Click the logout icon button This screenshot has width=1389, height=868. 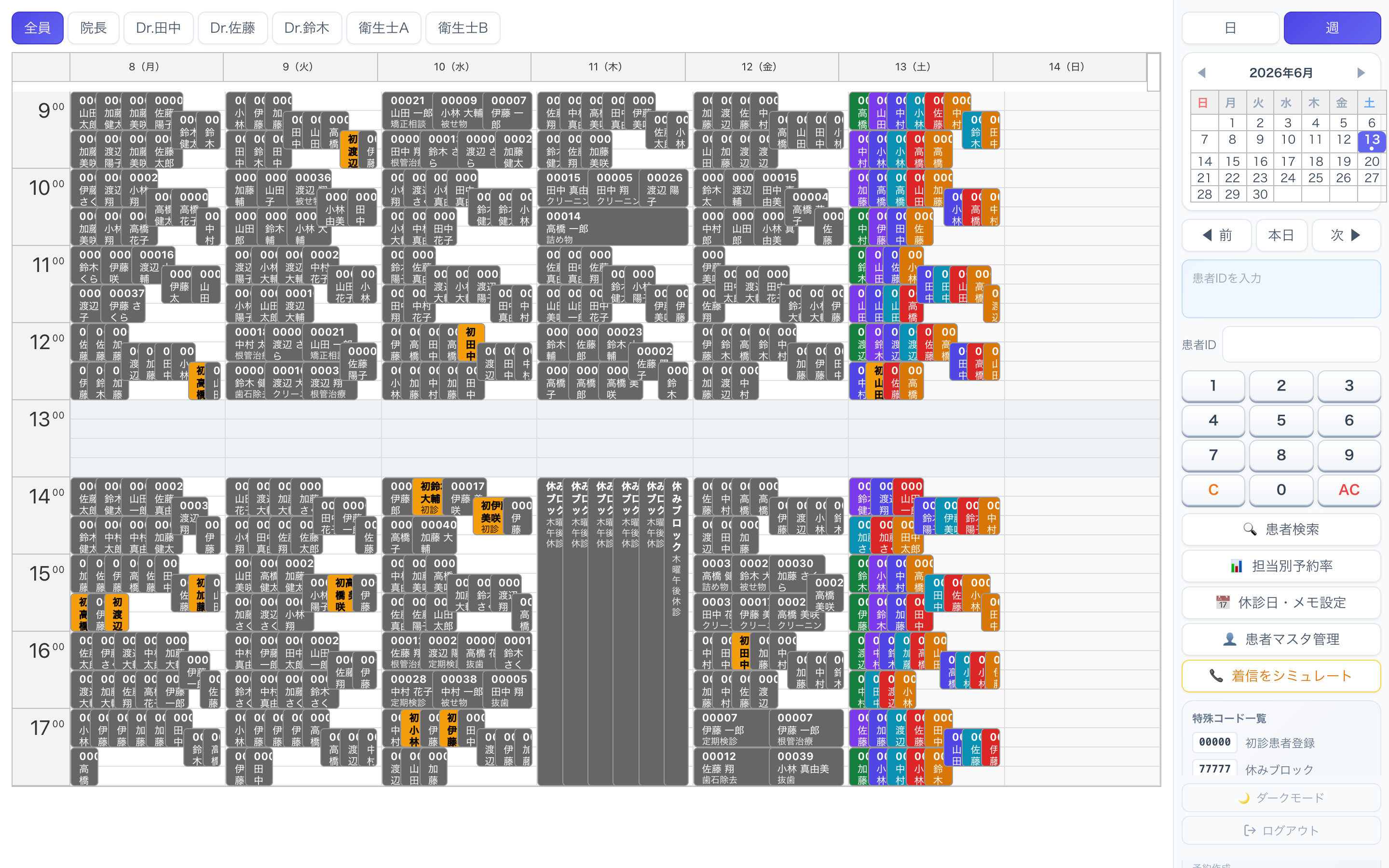tap(1280, 830)
